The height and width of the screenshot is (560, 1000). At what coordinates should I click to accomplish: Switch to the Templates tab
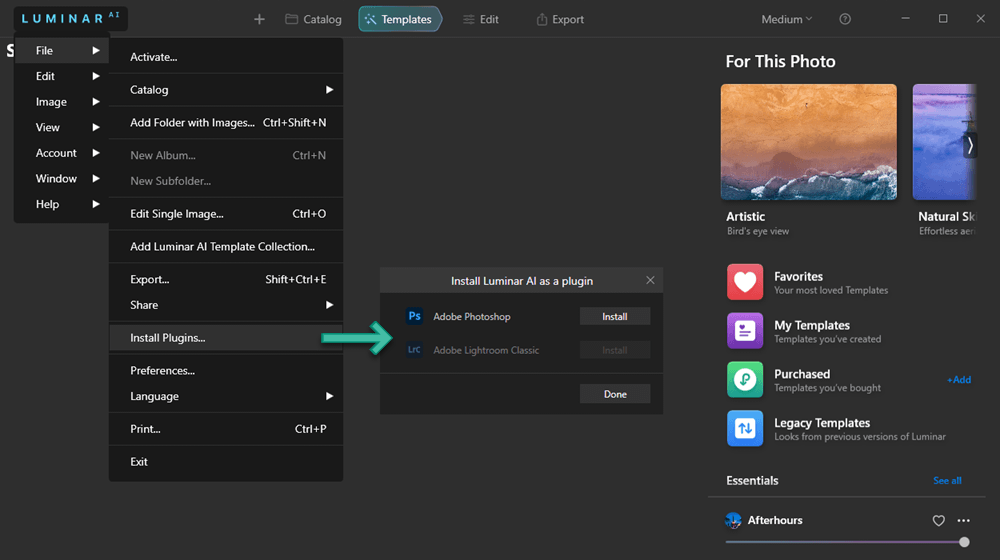pos(399,19)
